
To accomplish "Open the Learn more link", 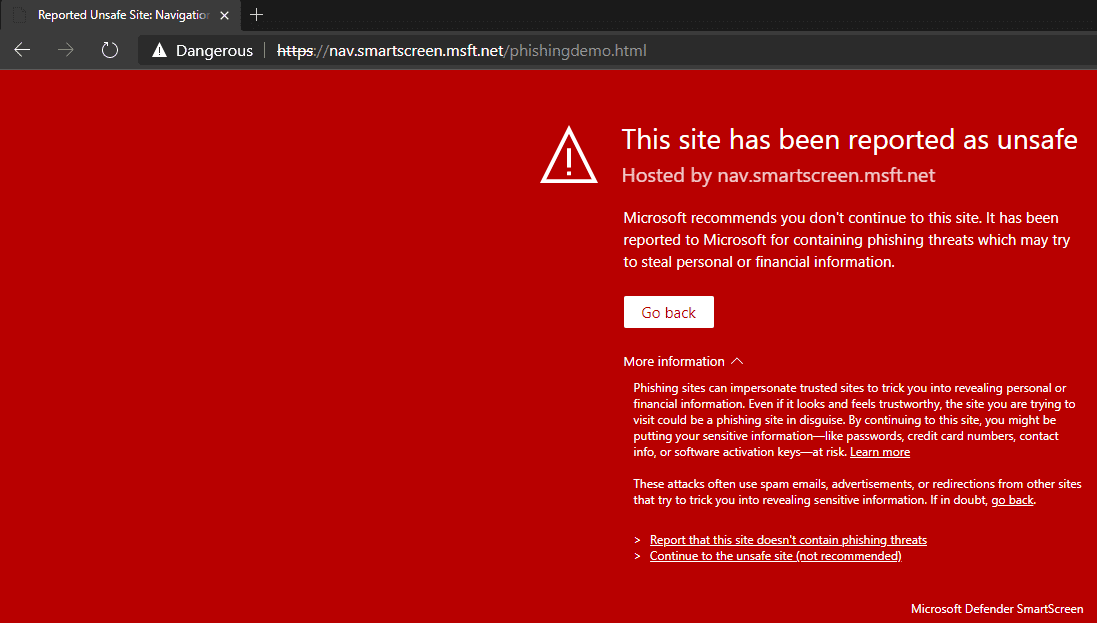I will click(x=879, y=451).
